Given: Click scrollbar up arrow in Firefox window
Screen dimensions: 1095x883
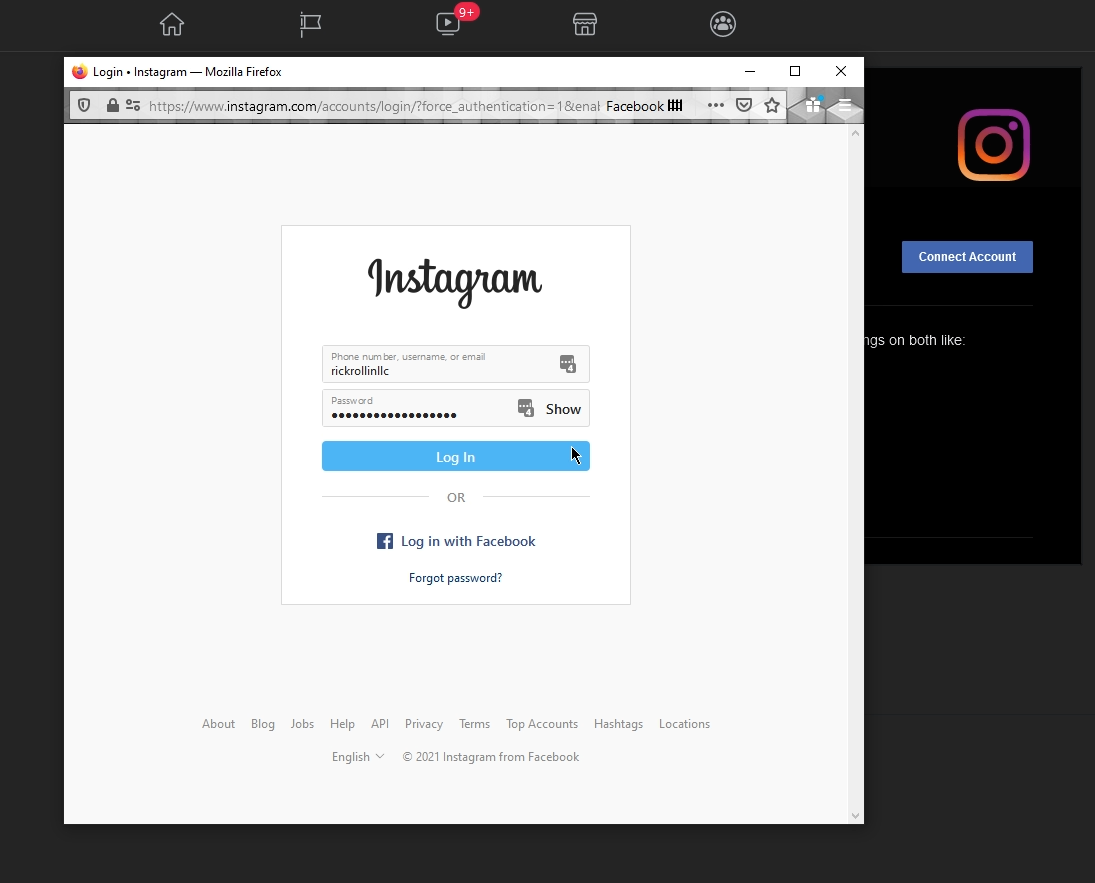Looking at the screenshot, I should coord(855,133).
